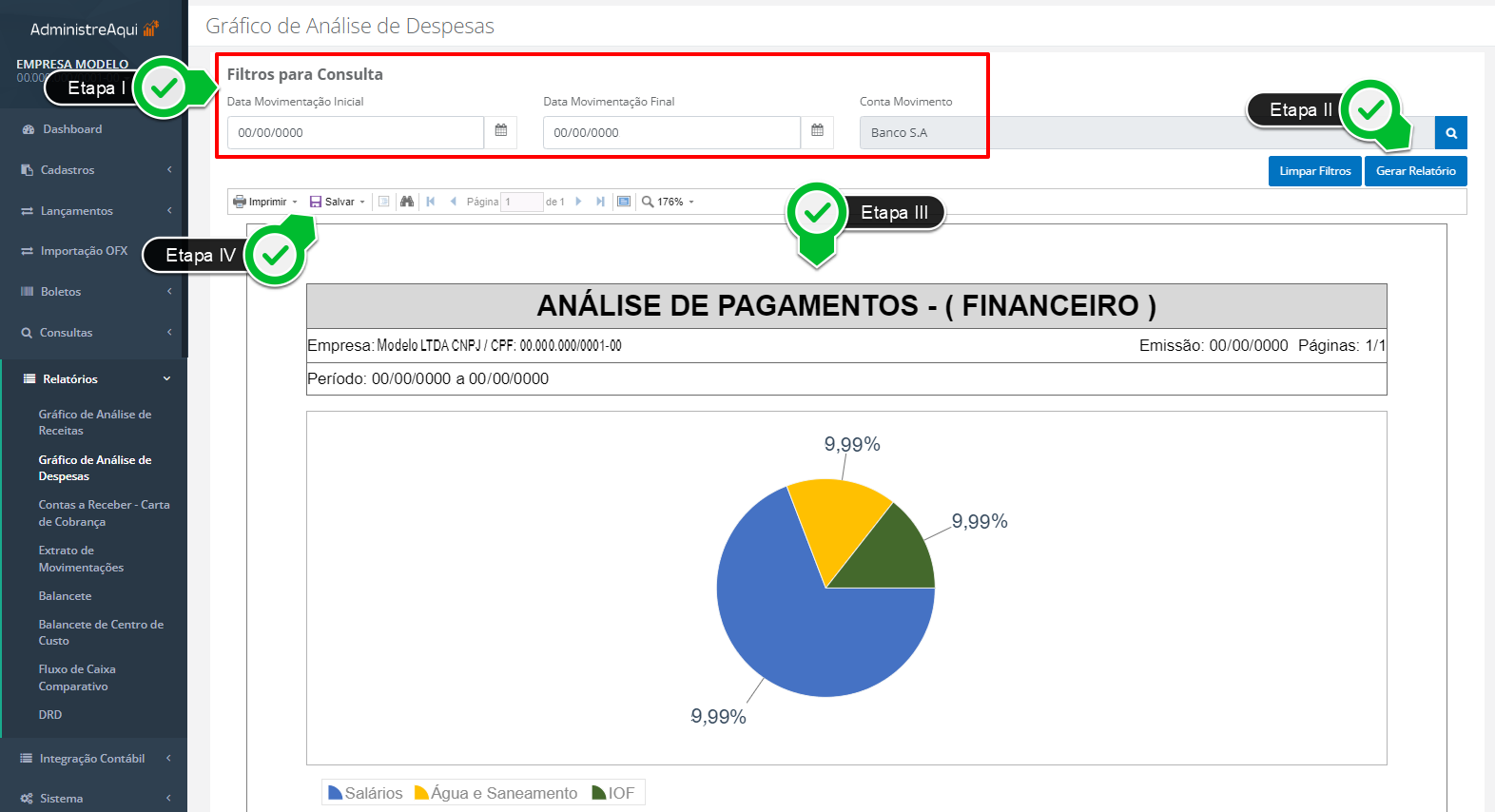Screen dimensions: 1495x812
Task: Click the Gerar Relatório button
Action: [1415, 171]
